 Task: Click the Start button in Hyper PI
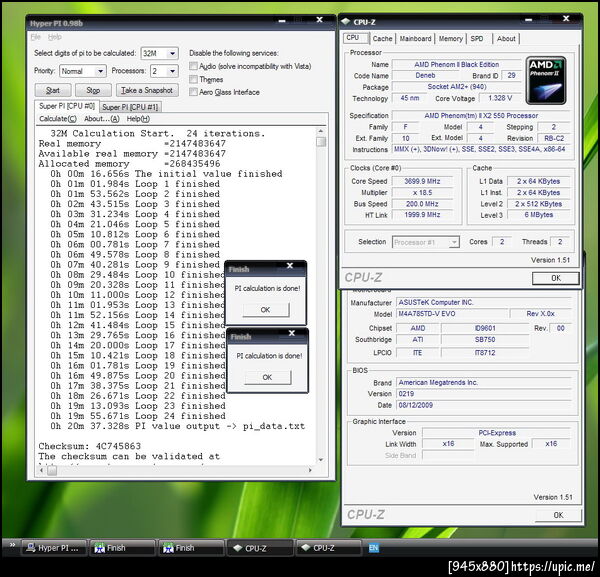[53, 90]
